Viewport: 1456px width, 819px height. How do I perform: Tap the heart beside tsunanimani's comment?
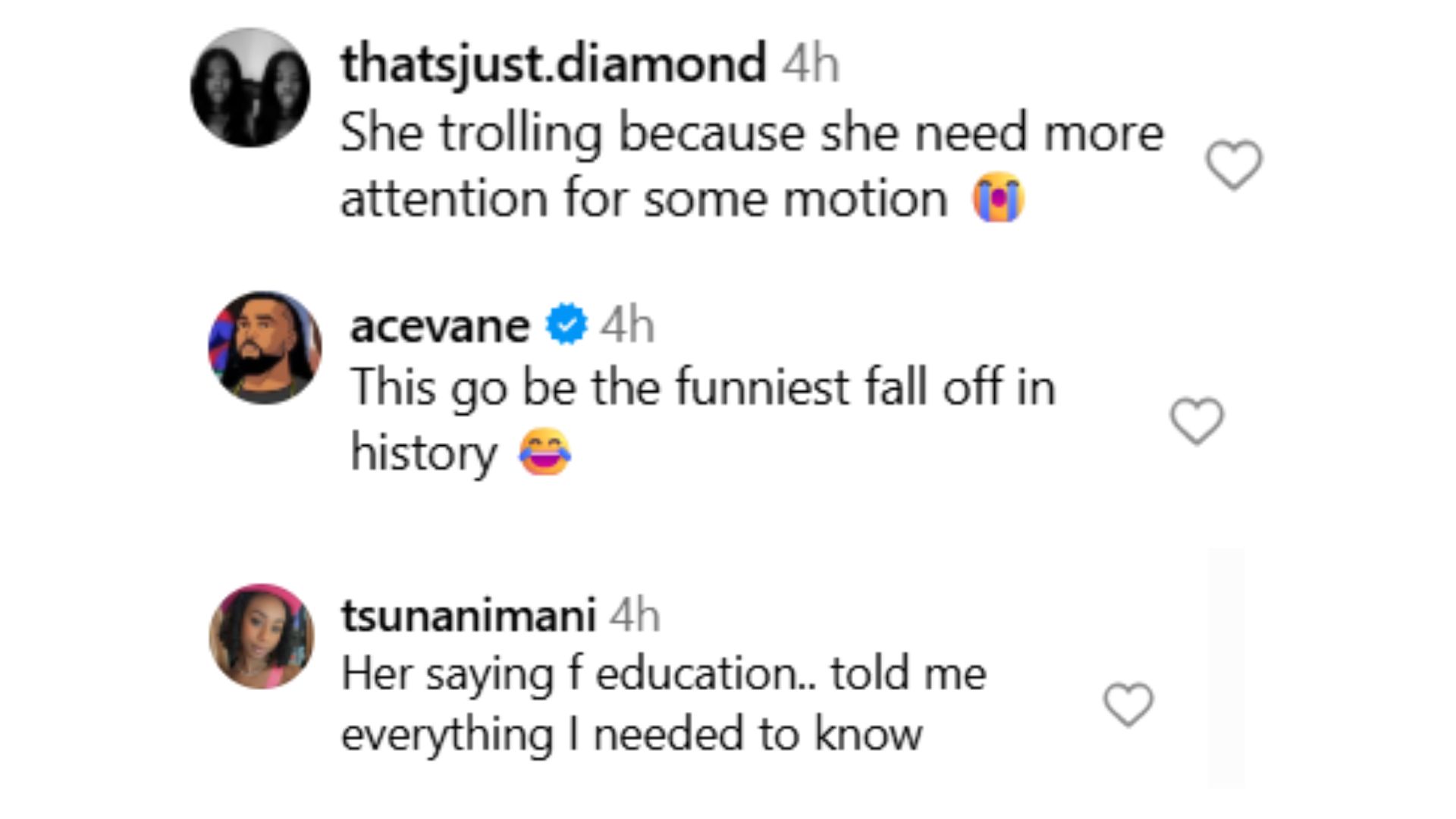(1128, 704)
